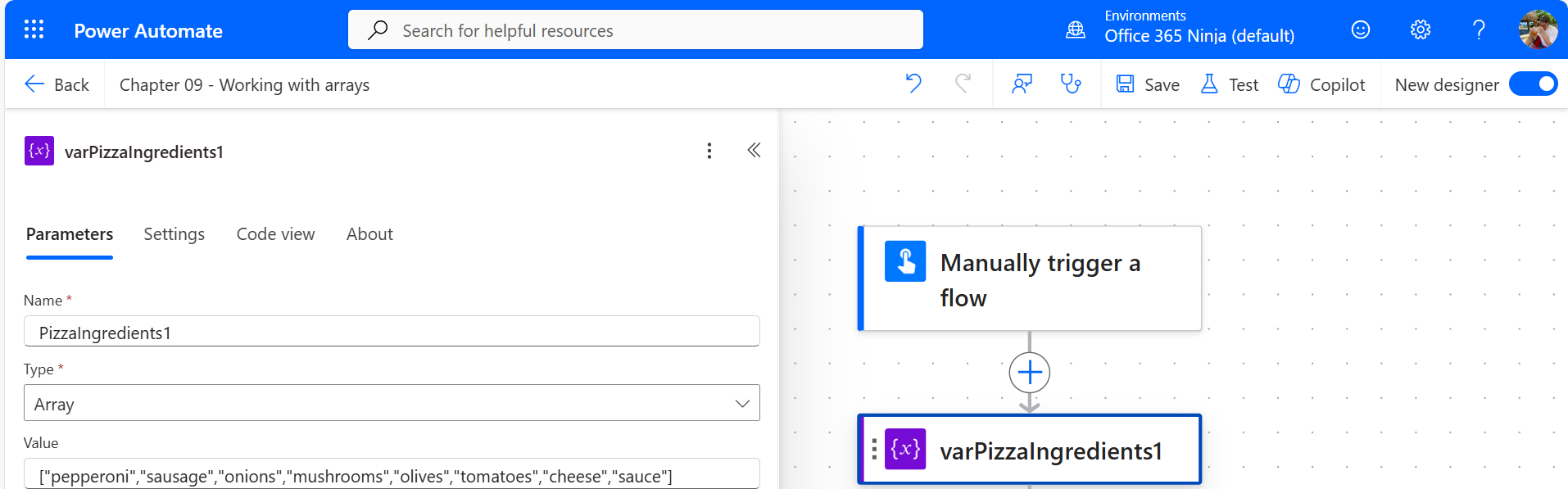Click the send feedback icon in toolbar
Screen dimensions: 1568x489
[1022, 84]
